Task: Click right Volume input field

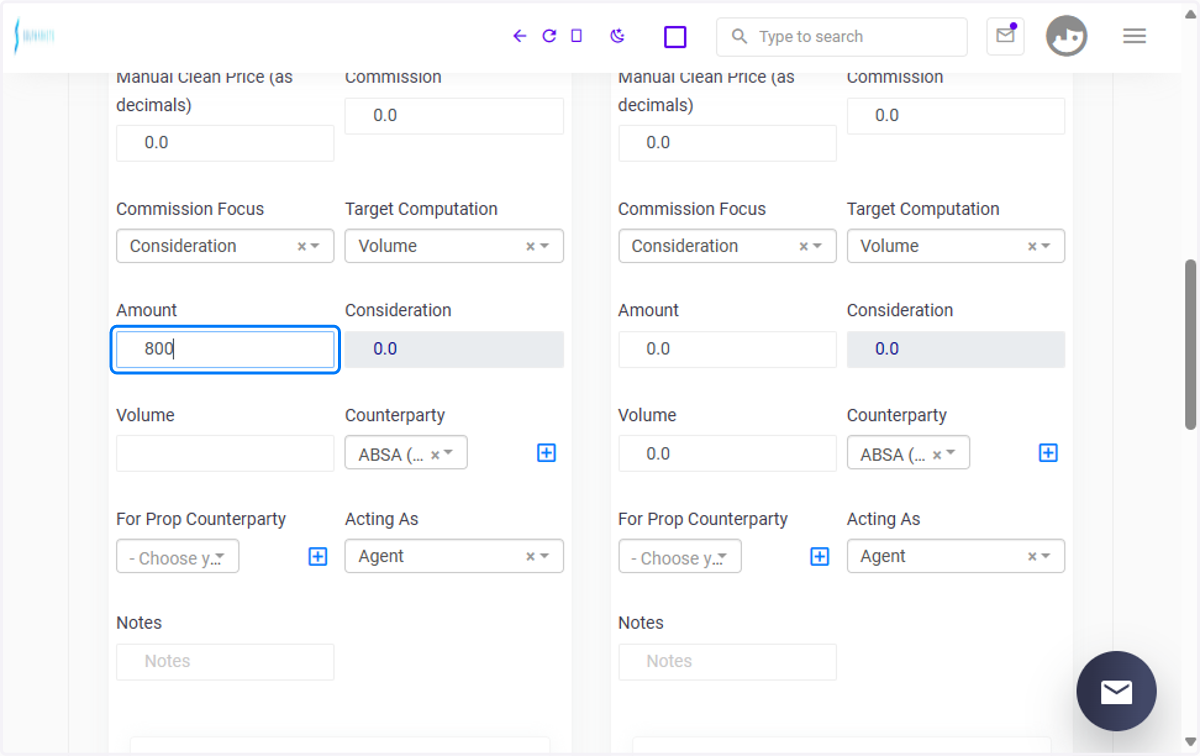Action: point(727,453)
